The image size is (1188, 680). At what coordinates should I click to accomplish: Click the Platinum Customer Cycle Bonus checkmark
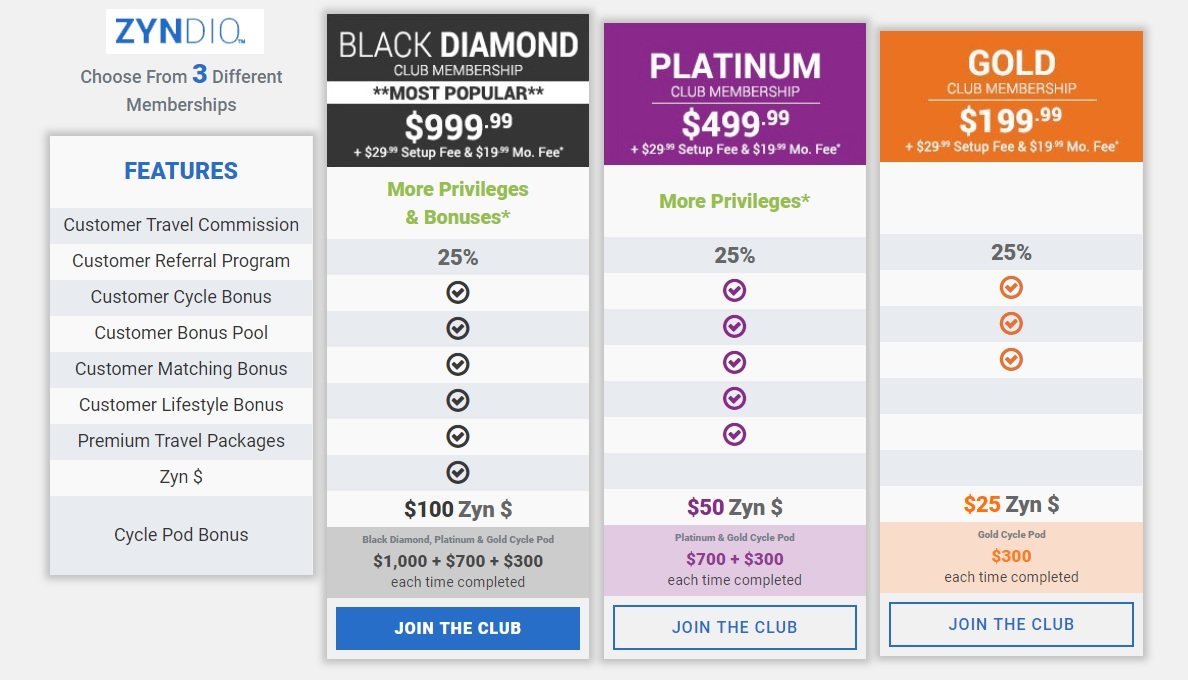(734, 292)
